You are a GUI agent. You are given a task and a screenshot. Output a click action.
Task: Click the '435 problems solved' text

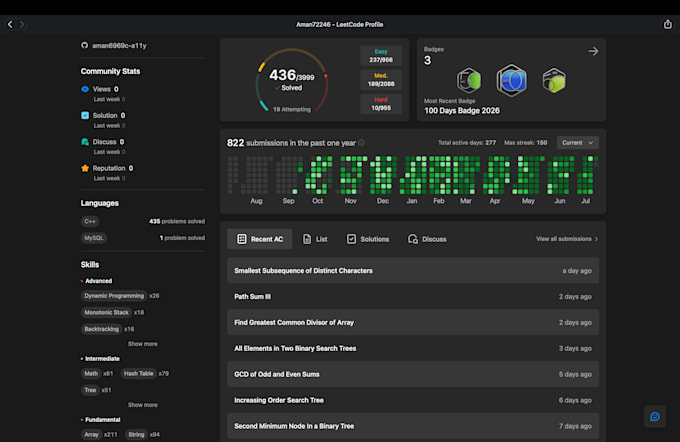(x=177, y=221)
